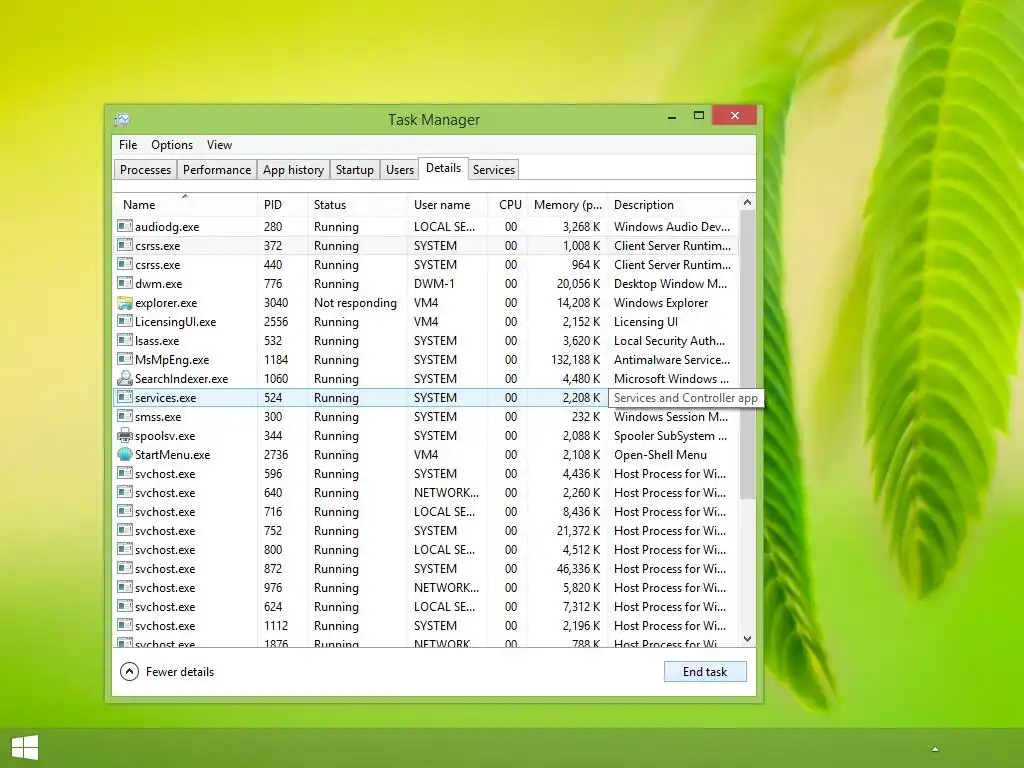Select svchost.exe row with PID 640

[x=426, y=492]
